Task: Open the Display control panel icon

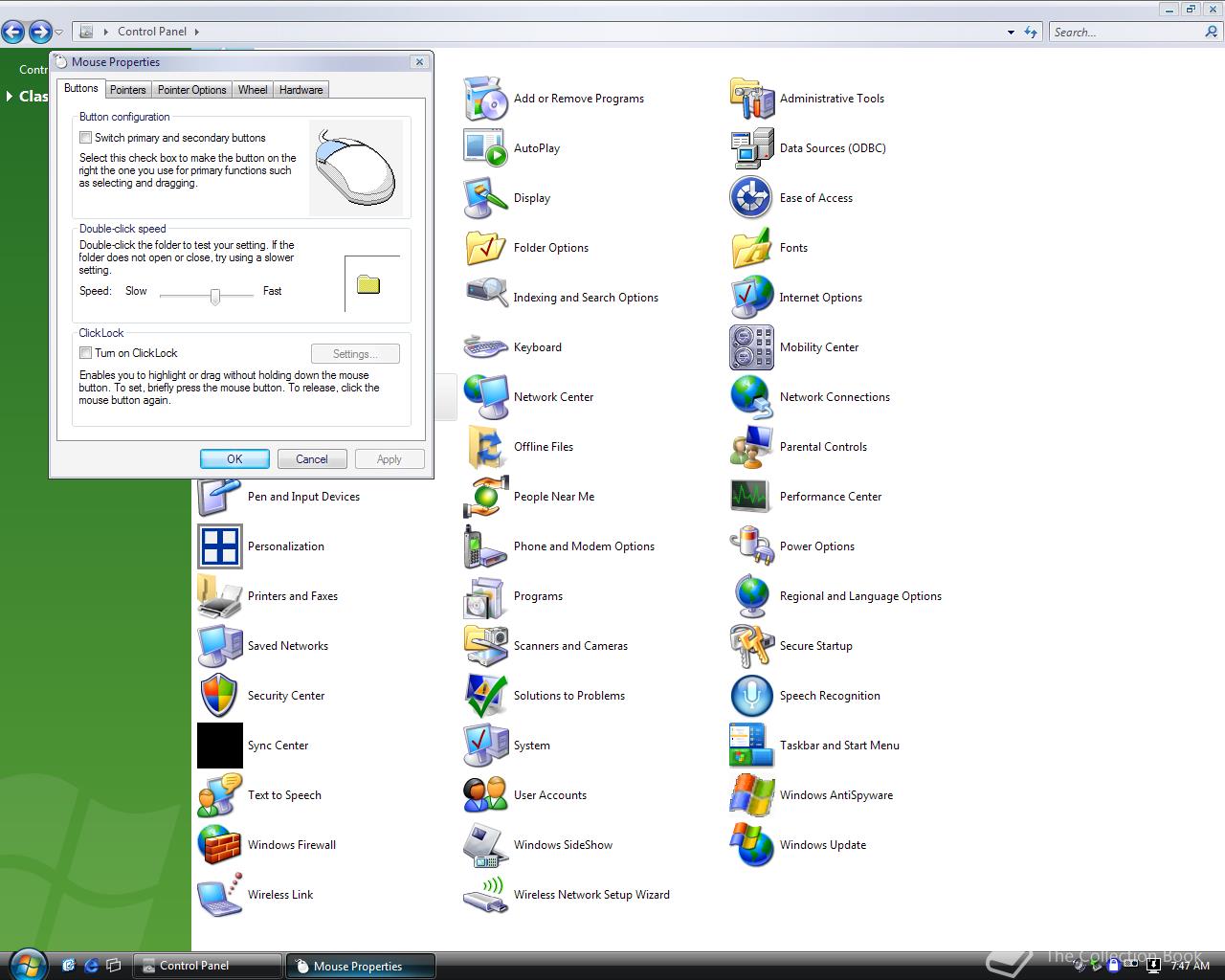Action: [x=486, y=198]
